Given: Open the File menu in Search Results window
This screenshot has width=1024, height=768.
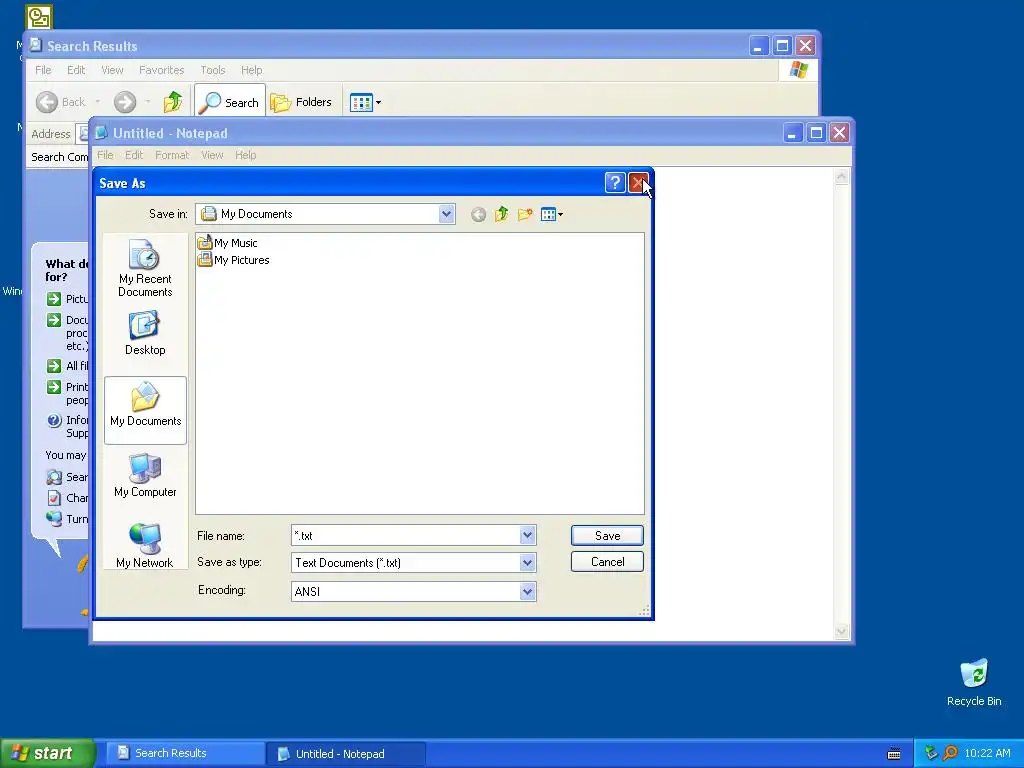Looking at the screenshot, I should tap(43, 70).
